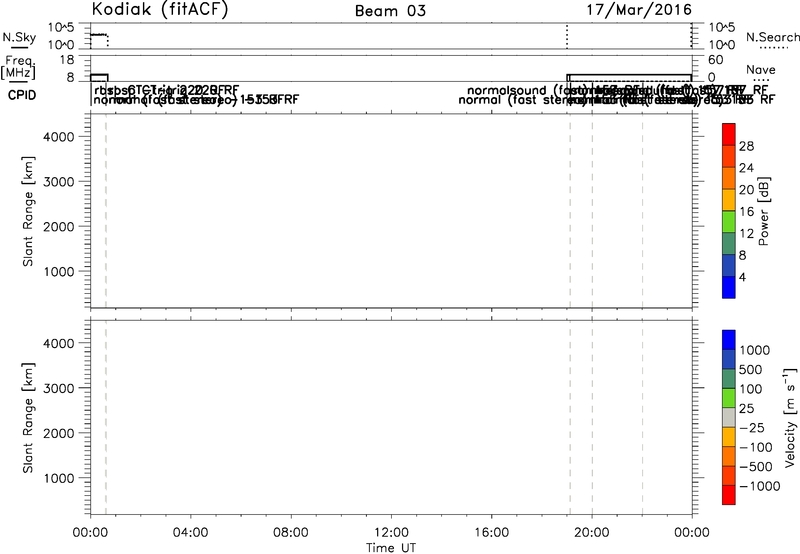Click the 'N.Sky' legend label
This screenshot has width=800, height=554.
click(19, 37)
